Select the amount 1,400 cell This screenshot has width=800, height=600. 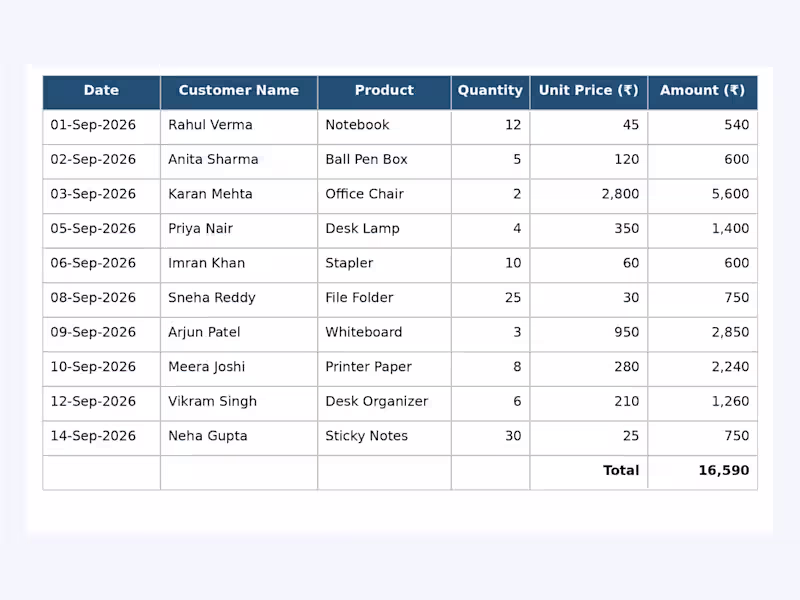(703, 231)
